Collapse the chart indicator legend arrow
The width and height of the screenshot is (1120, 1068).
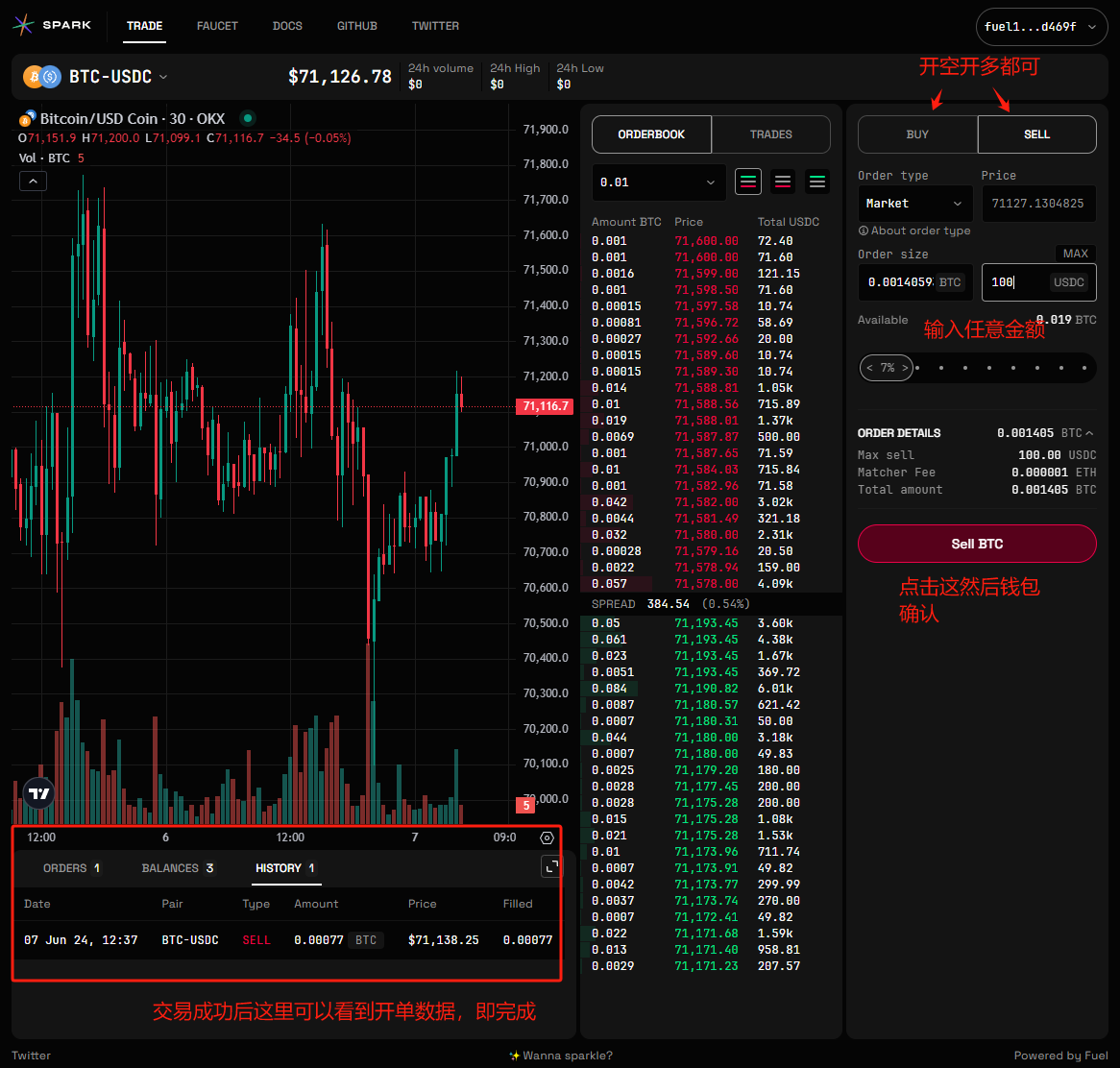[x=33, y=181]
